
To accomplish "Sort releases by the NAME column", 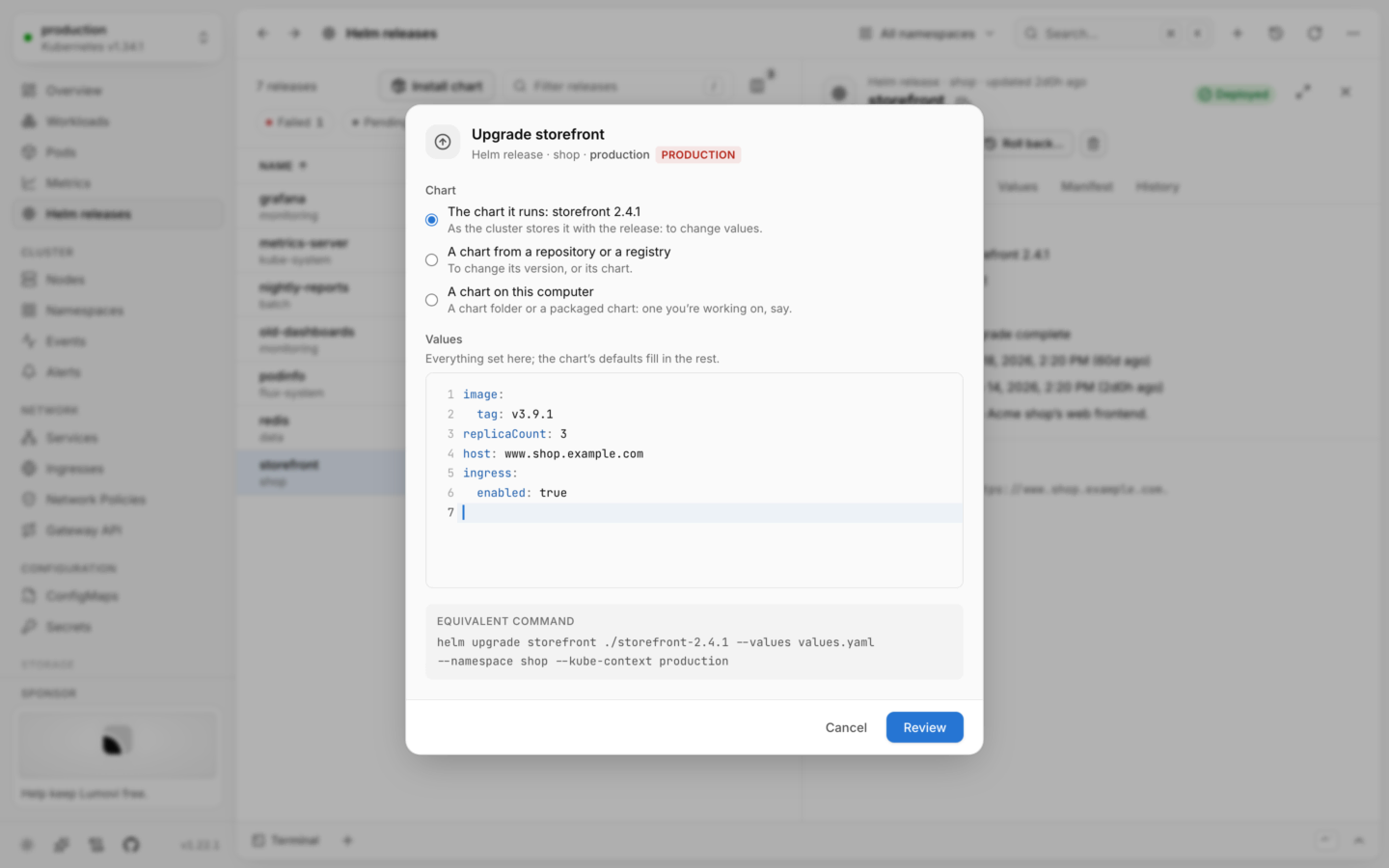I will (282, 166).
